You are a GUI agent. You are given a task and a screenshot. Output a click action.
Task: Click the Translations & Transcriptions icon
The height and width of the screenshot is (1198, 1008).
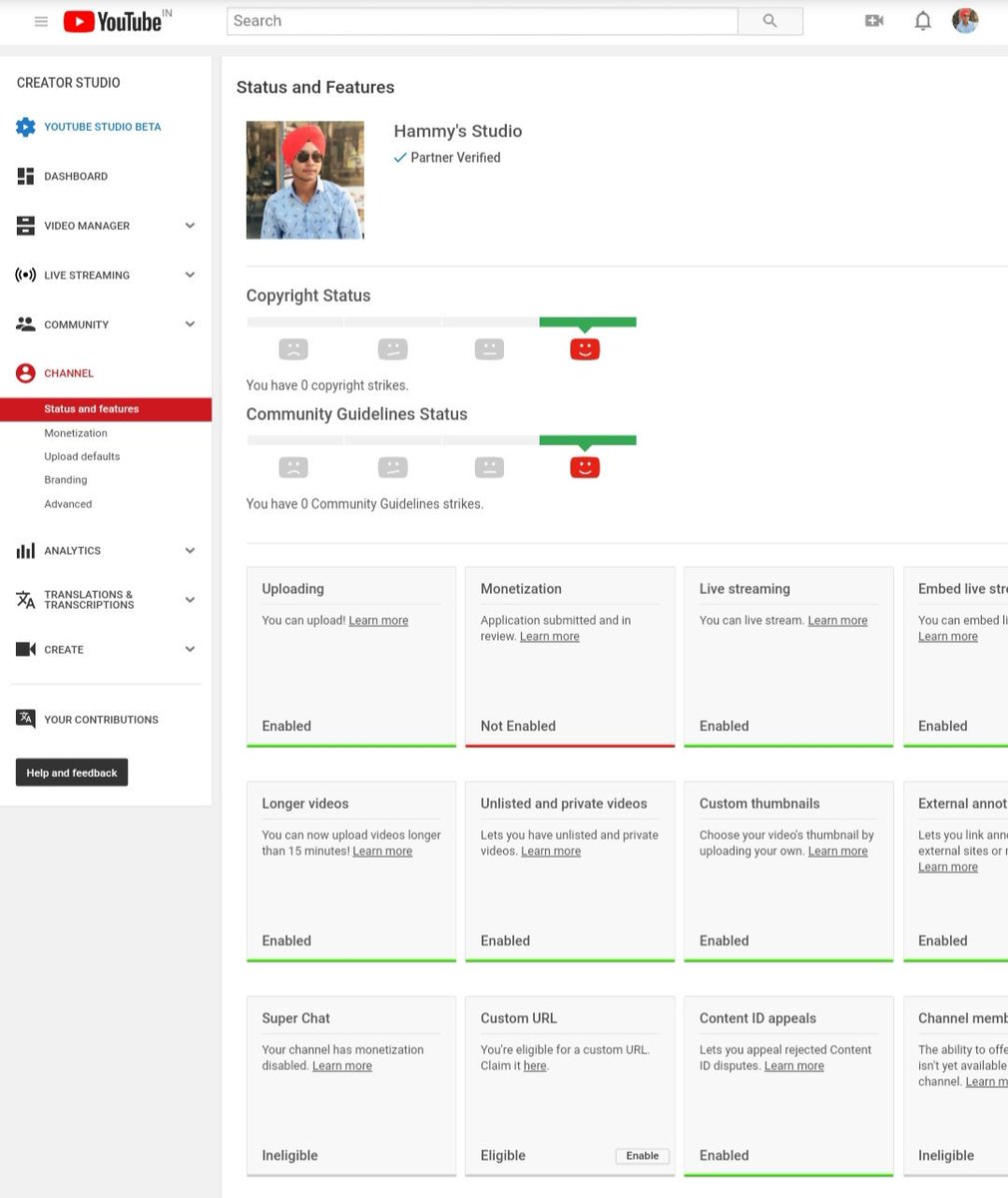[26, 600]
